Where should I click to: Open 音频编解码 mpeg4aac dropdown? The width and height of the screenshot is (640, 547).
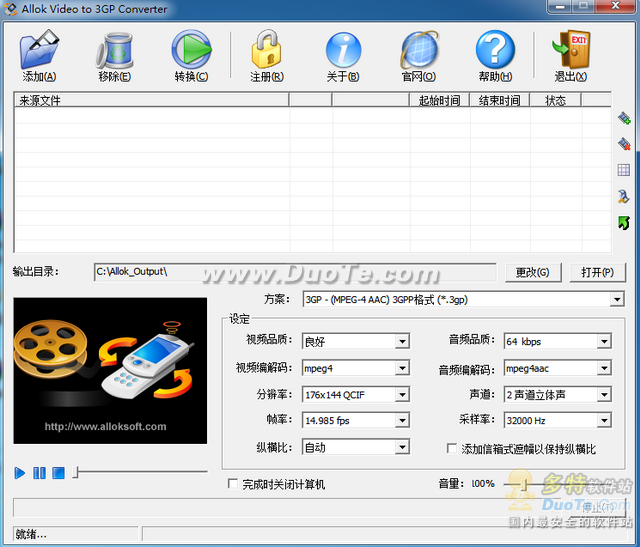[x=604, y=368]
